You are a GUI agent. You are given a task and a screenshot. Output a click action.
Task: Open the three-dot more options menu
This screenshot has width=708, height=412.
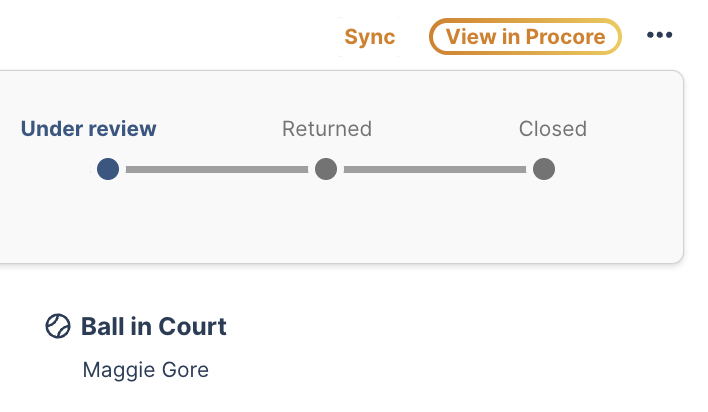click(x=659, y=35)
